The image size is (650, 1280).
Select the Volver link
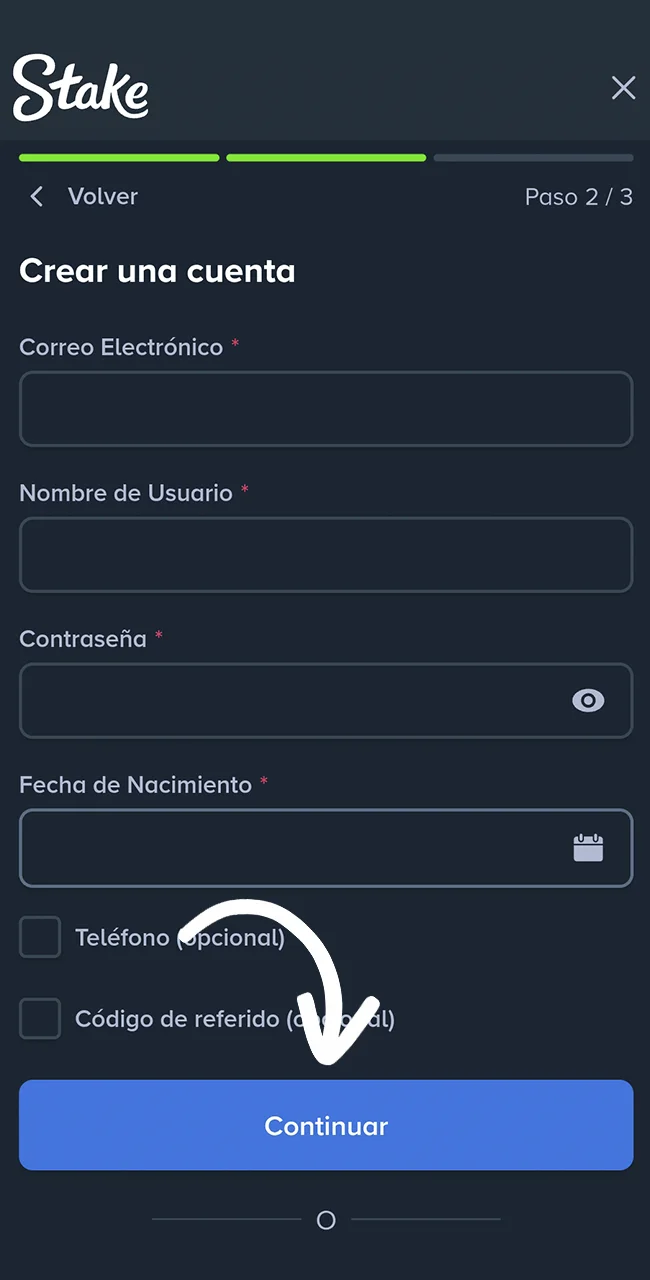click(102, 196)
